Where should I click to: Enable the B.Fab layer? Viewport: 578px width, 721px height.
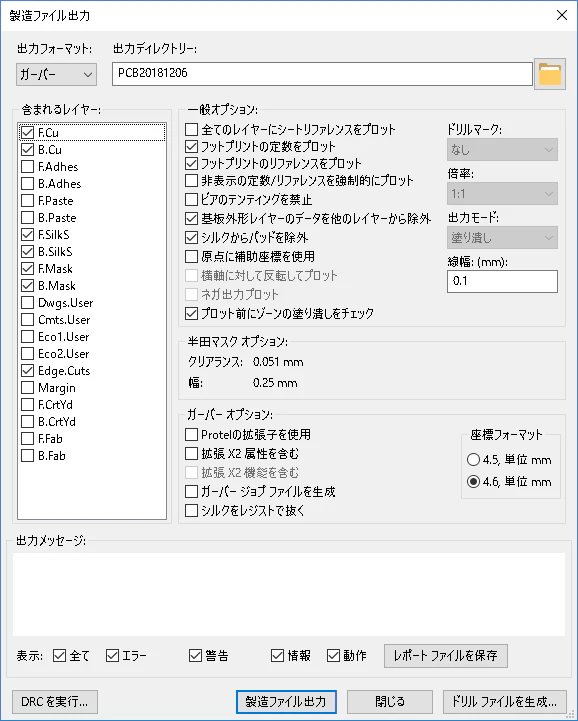[28, 456]
